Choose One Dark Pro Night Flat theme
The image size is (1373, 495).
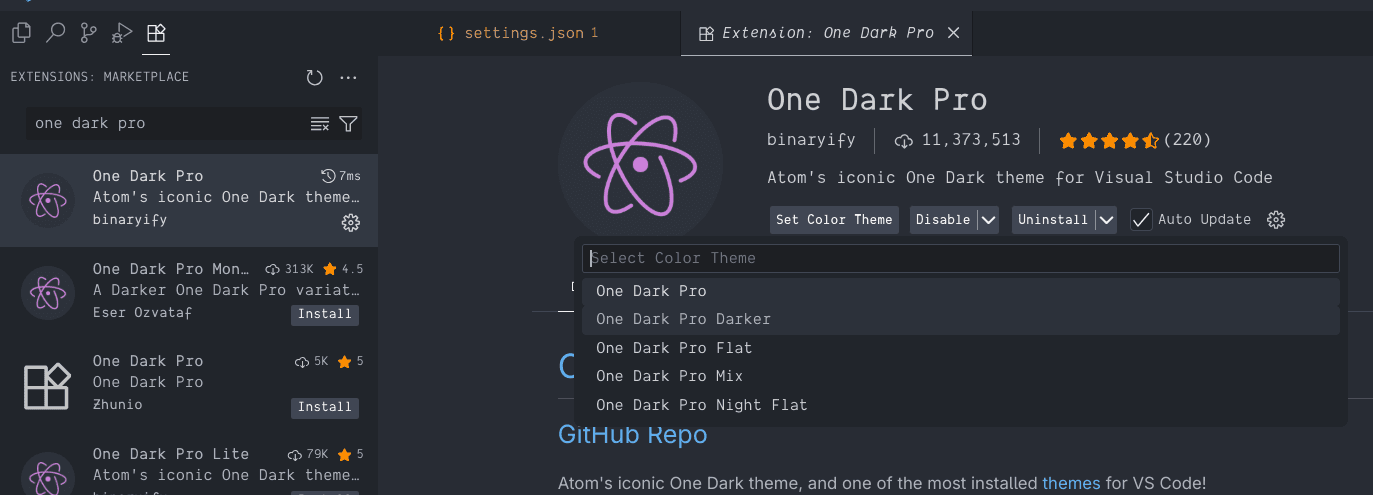[701, 405]
